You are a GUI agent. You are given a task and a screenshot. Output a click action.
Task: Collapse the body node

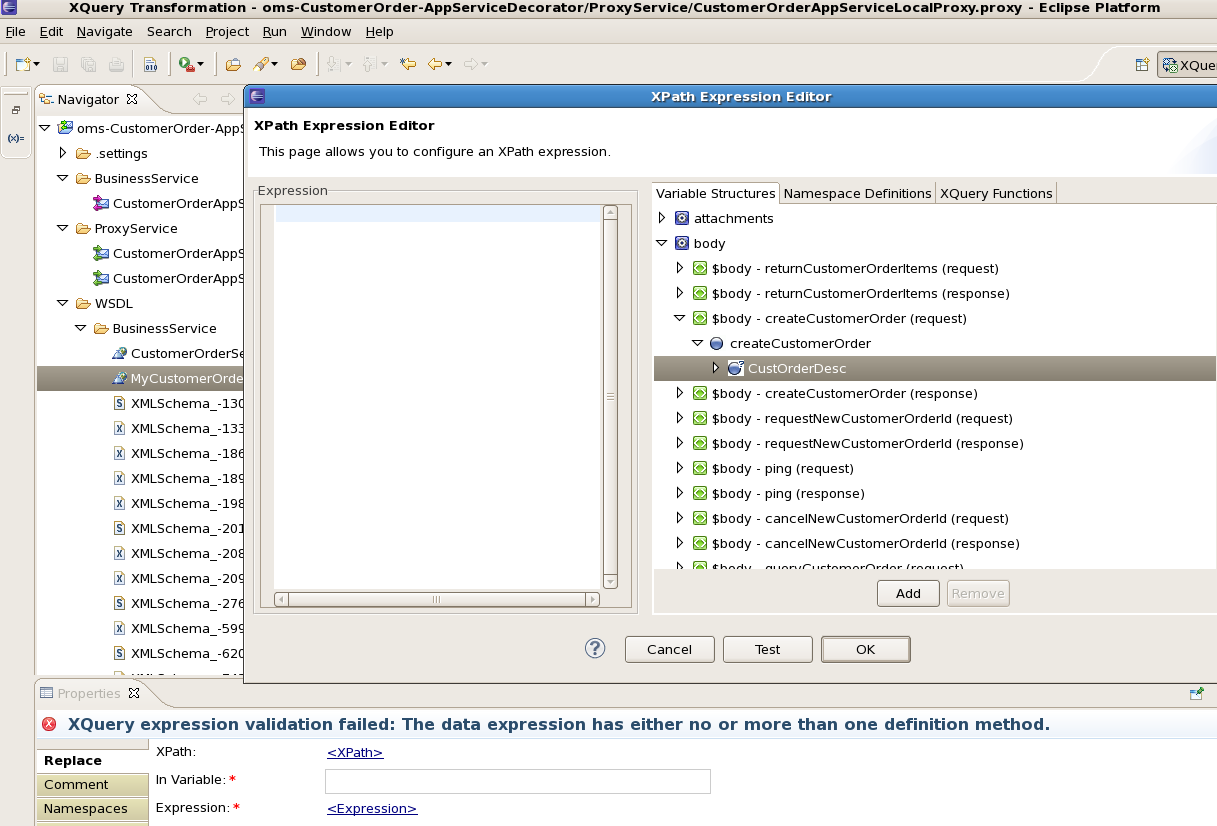coord(661,243)
